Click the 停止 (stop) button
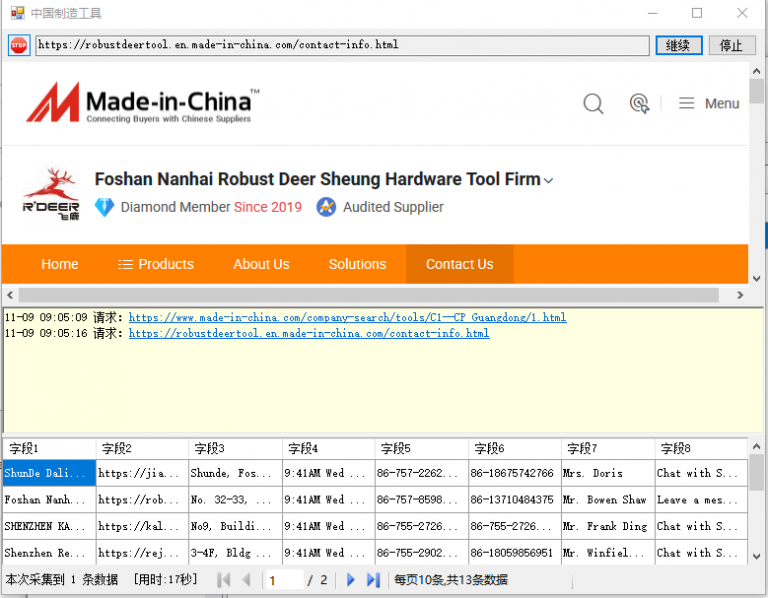Screen dimensions: 768x598 tap(732, 46)
